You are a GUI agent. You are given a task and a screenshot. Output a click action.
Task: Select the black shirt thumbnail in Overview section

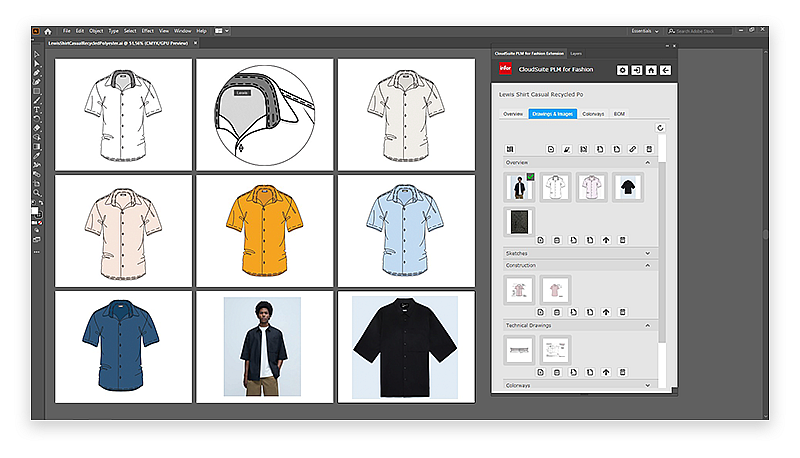(x=629, y=187)
